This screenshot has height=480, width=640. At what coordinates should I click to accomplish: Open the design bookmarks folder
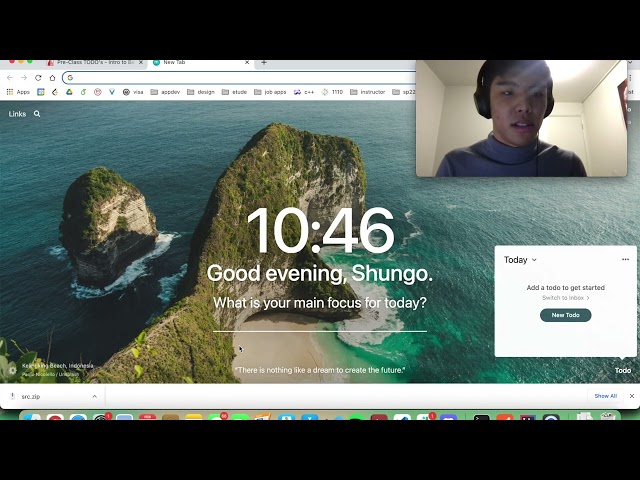pyautogui.click(x=201, y=92)
